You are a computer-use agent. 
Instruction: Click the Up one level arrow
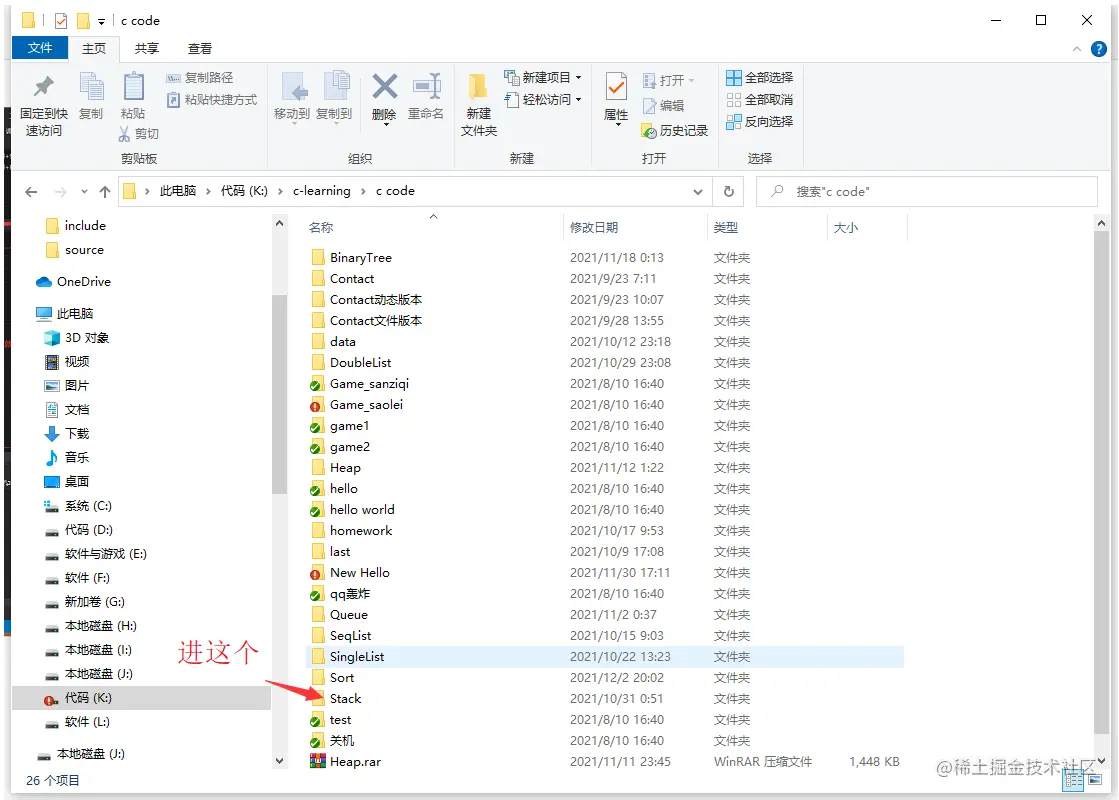[105, 191]
